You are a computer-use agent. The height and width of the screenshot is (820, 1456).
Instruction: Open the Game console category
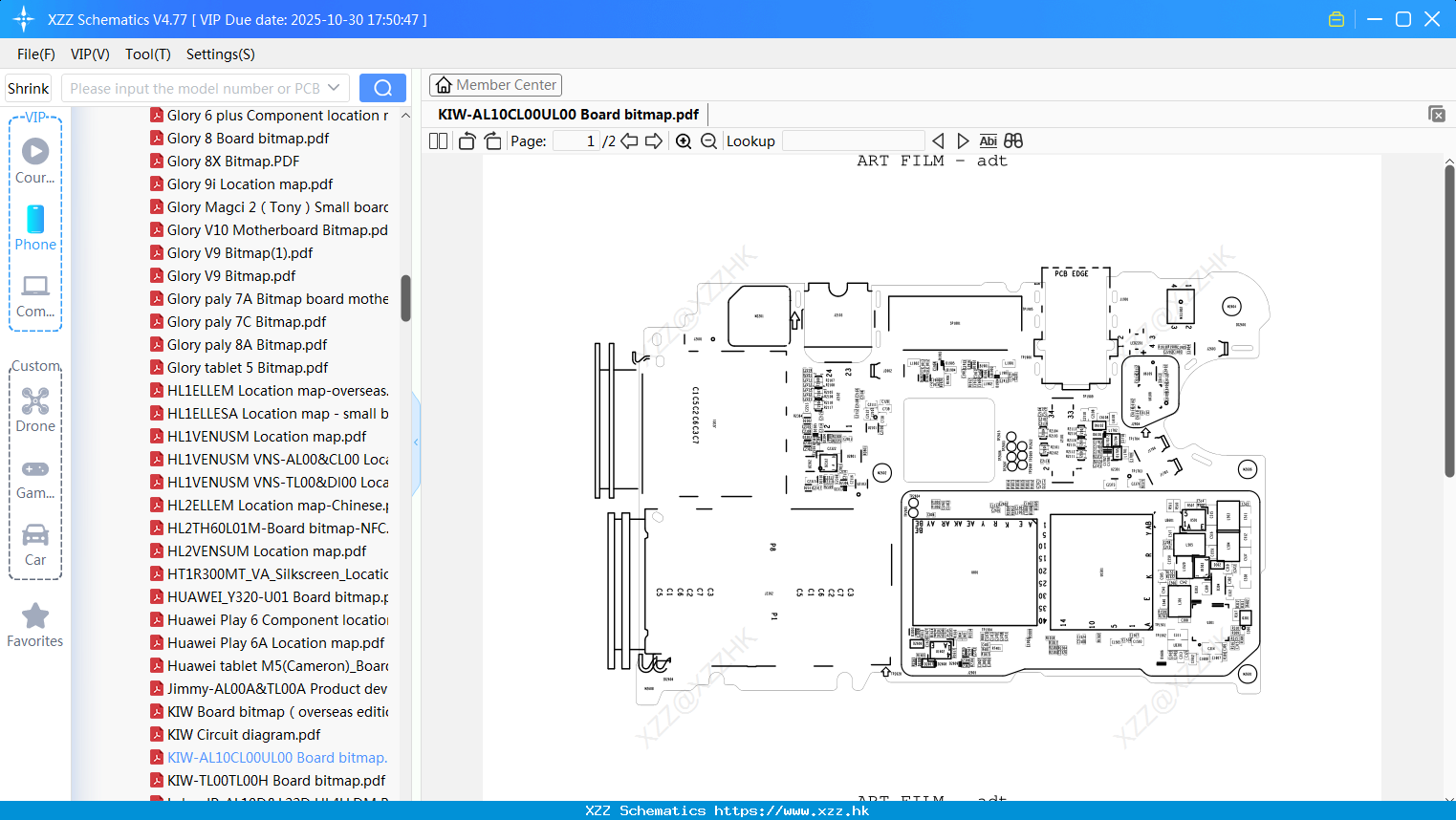coord(35,478)
